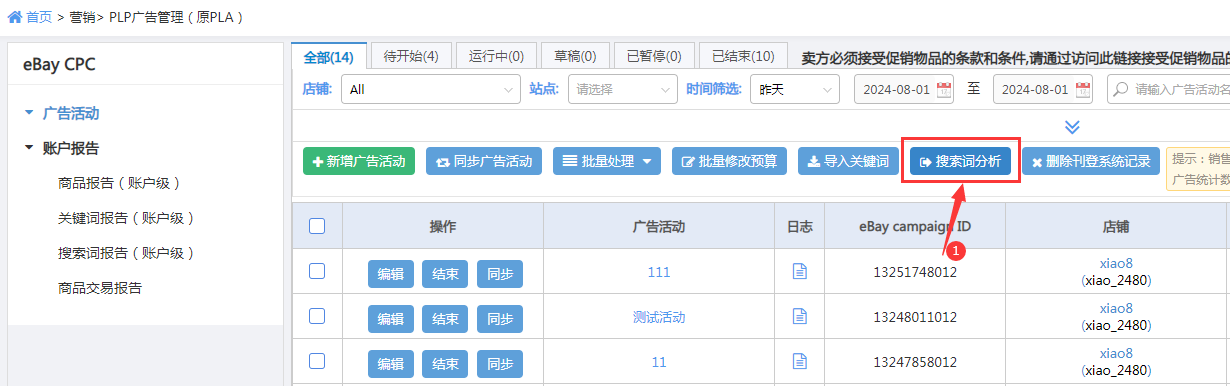Viewport: 1230px width, 386px height.
Task: Click start date field 2024-08-01
Action: point(905,89)
